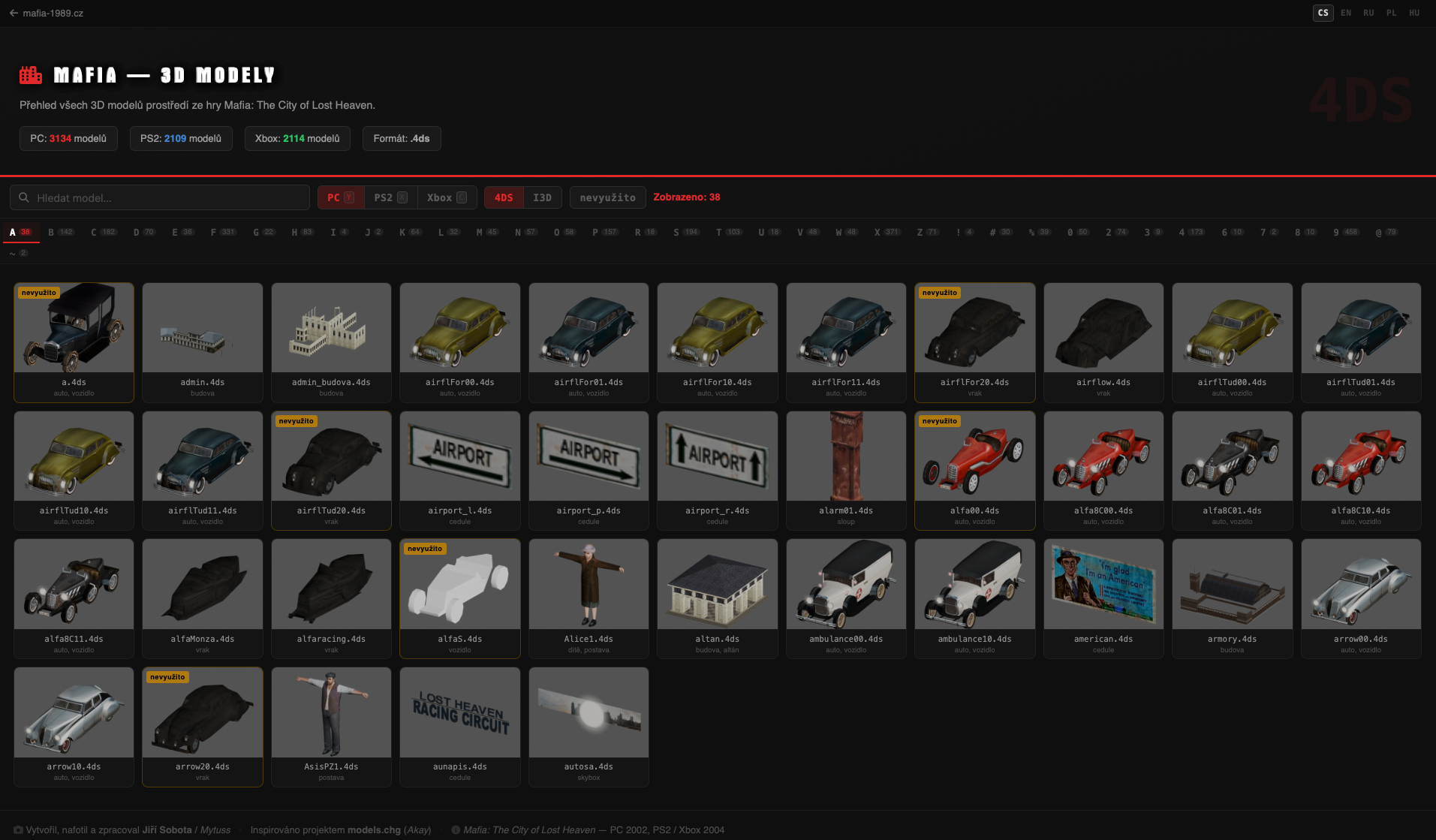
Task: Open the alfa00.4ds red racer
Action: coord(975,471)
